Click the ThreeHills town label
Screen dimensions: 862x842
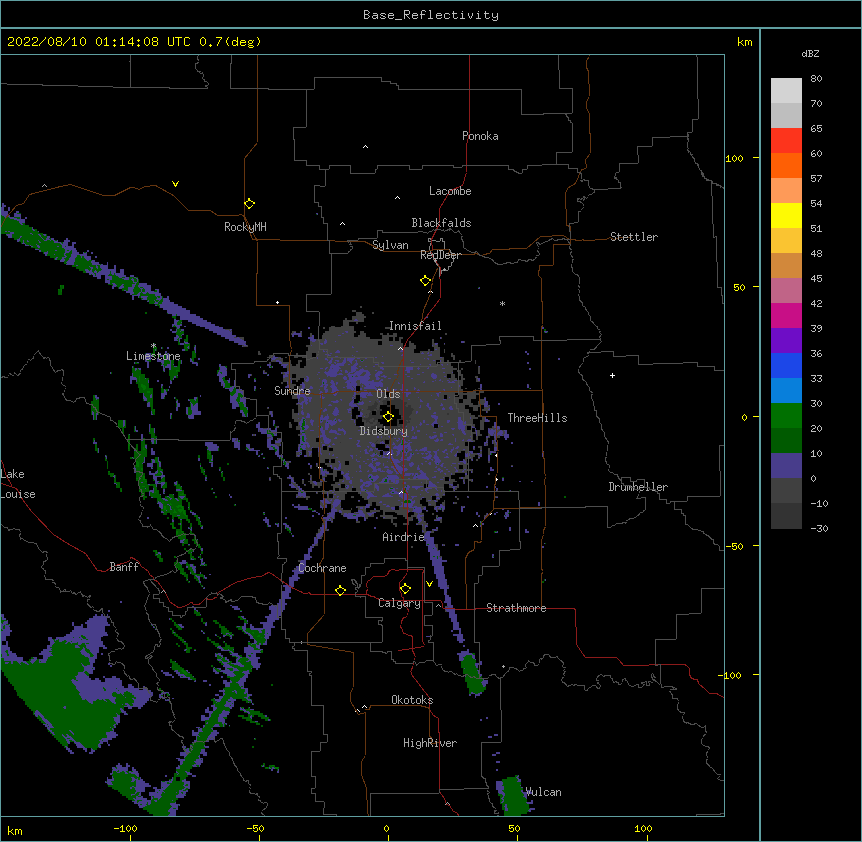point(537,418)
